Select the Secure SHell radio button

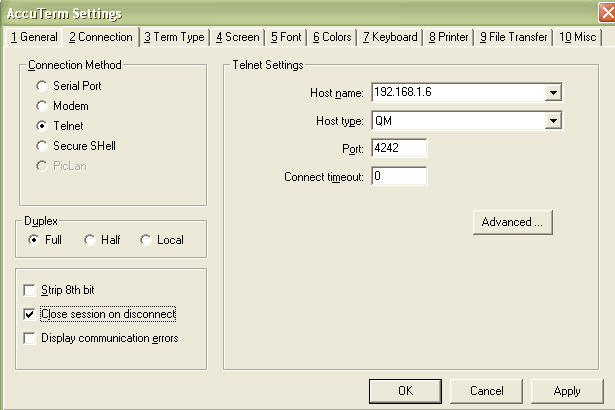tap(42, 146)
